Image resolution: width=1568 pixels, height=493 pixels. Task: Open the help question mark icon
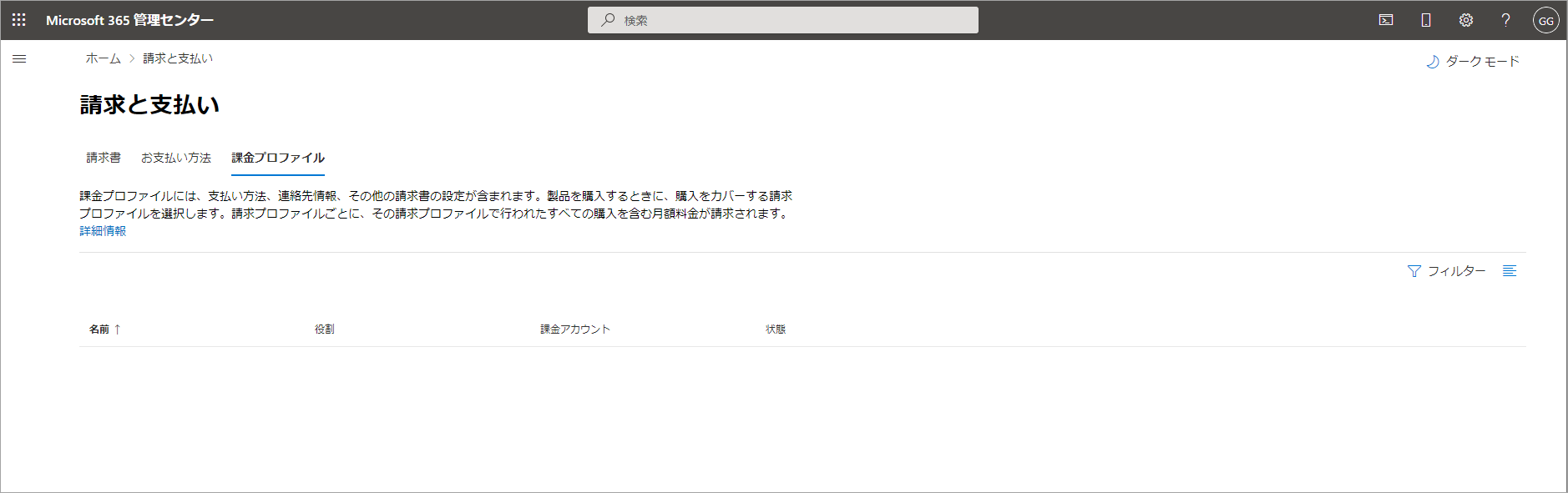tap(1505, 20)
